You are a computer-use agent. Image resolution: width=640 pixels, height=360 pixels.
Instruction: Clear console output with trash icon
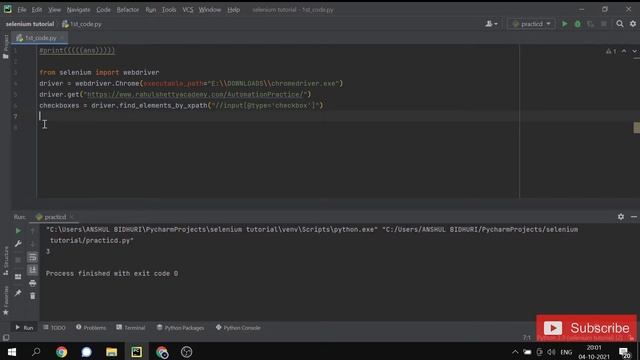33,296
